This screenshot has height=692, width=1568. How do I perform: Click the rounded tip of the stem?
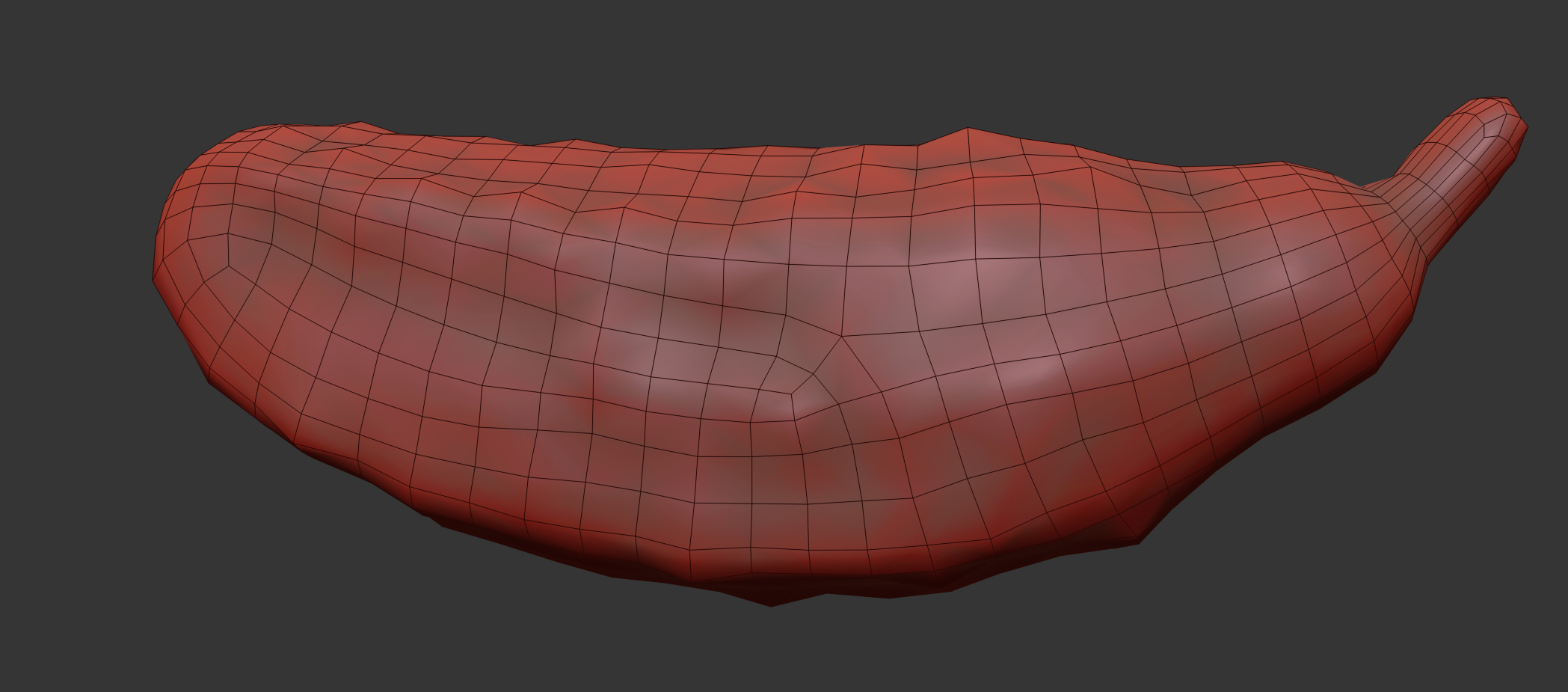(1512, 111)
